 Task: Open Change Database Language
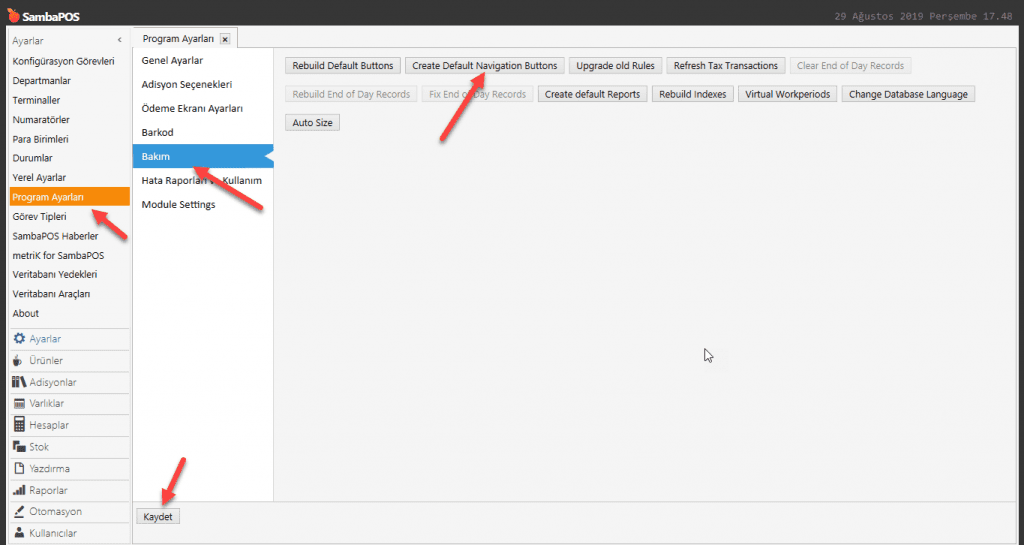coord(907,94)
